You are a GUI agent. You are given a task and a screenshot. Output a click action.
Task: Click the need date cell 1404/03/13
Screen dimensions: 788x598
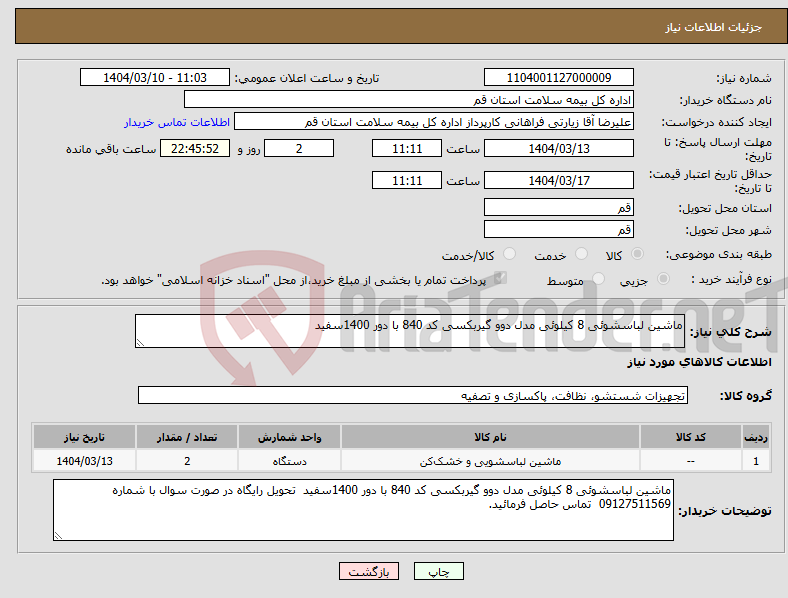pyautogui.click(x=84, y=461)
